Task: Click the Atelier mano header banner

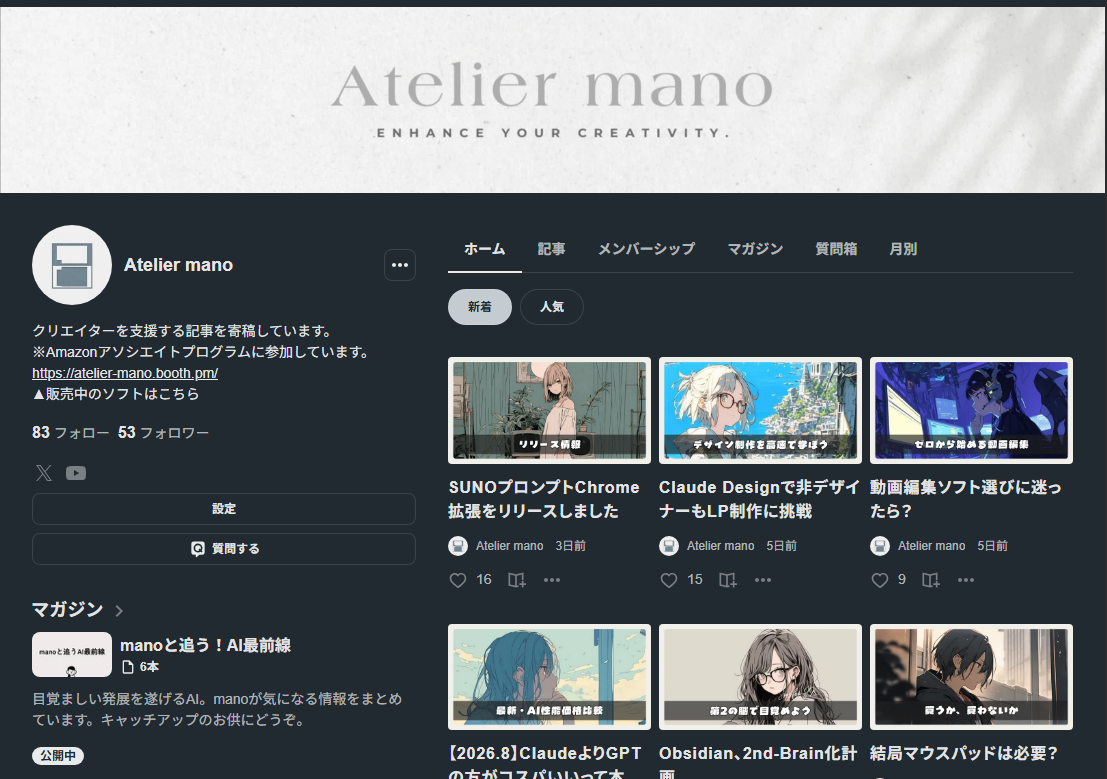Action: coord(552,100)
